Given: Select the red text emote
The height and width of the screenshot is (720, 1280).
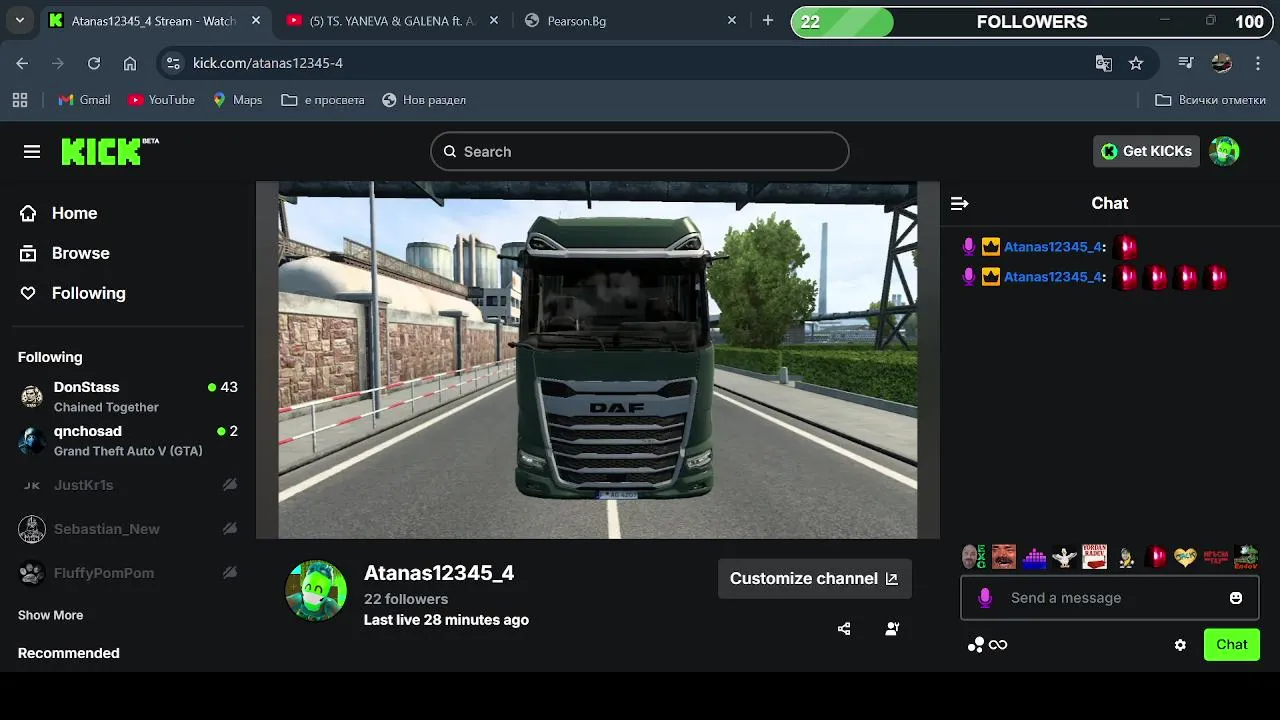Looking at the screenshot, I should 1215,557.
